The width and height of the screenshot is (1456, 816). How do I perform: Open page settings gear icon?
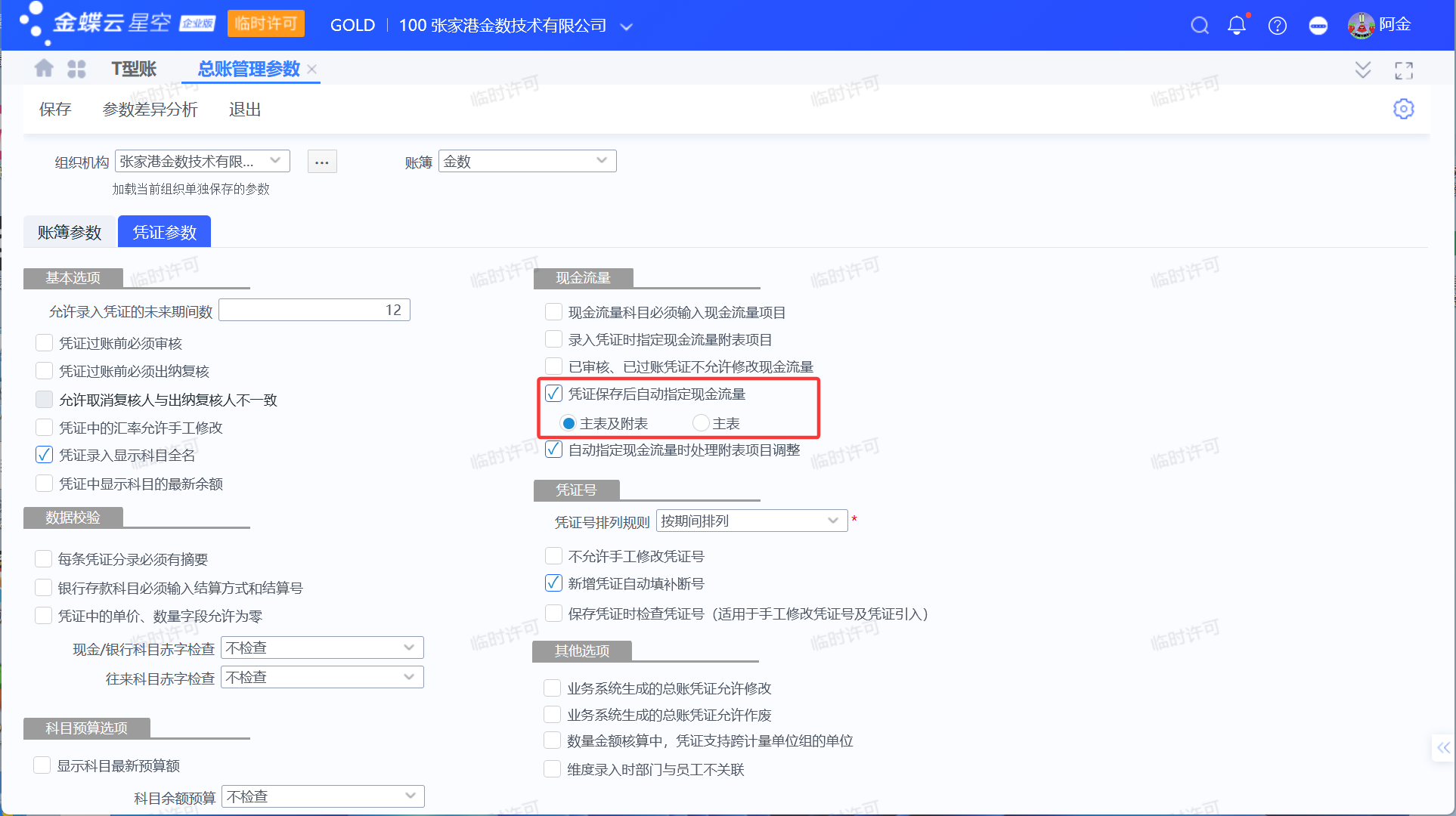point(1404,109)
